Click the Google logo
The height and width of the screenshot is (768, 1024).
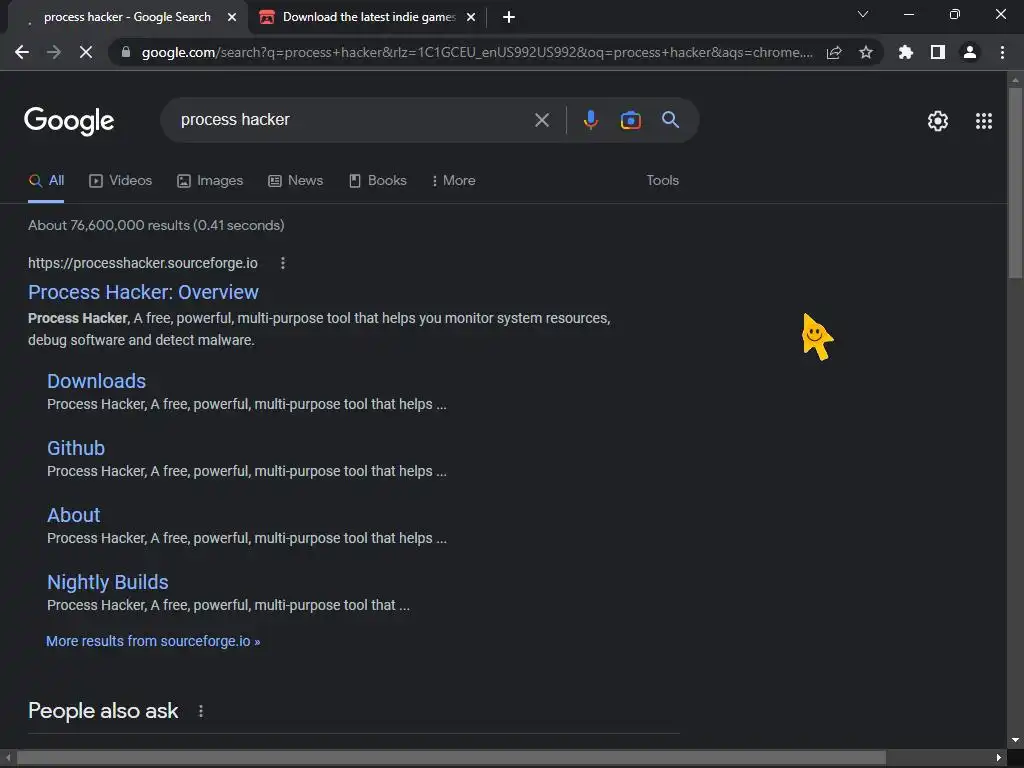tap(69, 121)
